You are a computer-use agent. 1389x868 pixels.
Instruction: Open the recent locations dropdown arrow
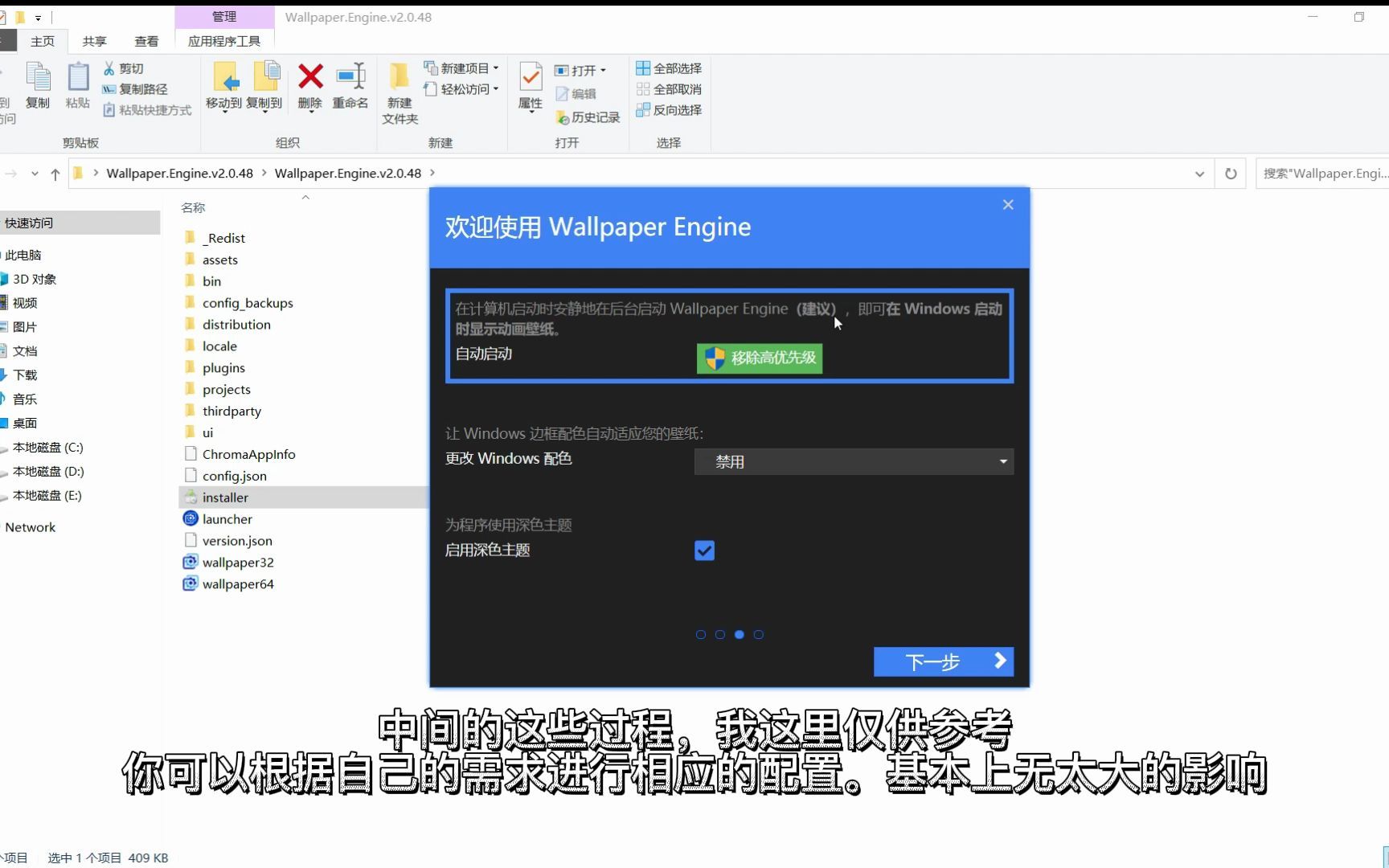click(35, 174)
